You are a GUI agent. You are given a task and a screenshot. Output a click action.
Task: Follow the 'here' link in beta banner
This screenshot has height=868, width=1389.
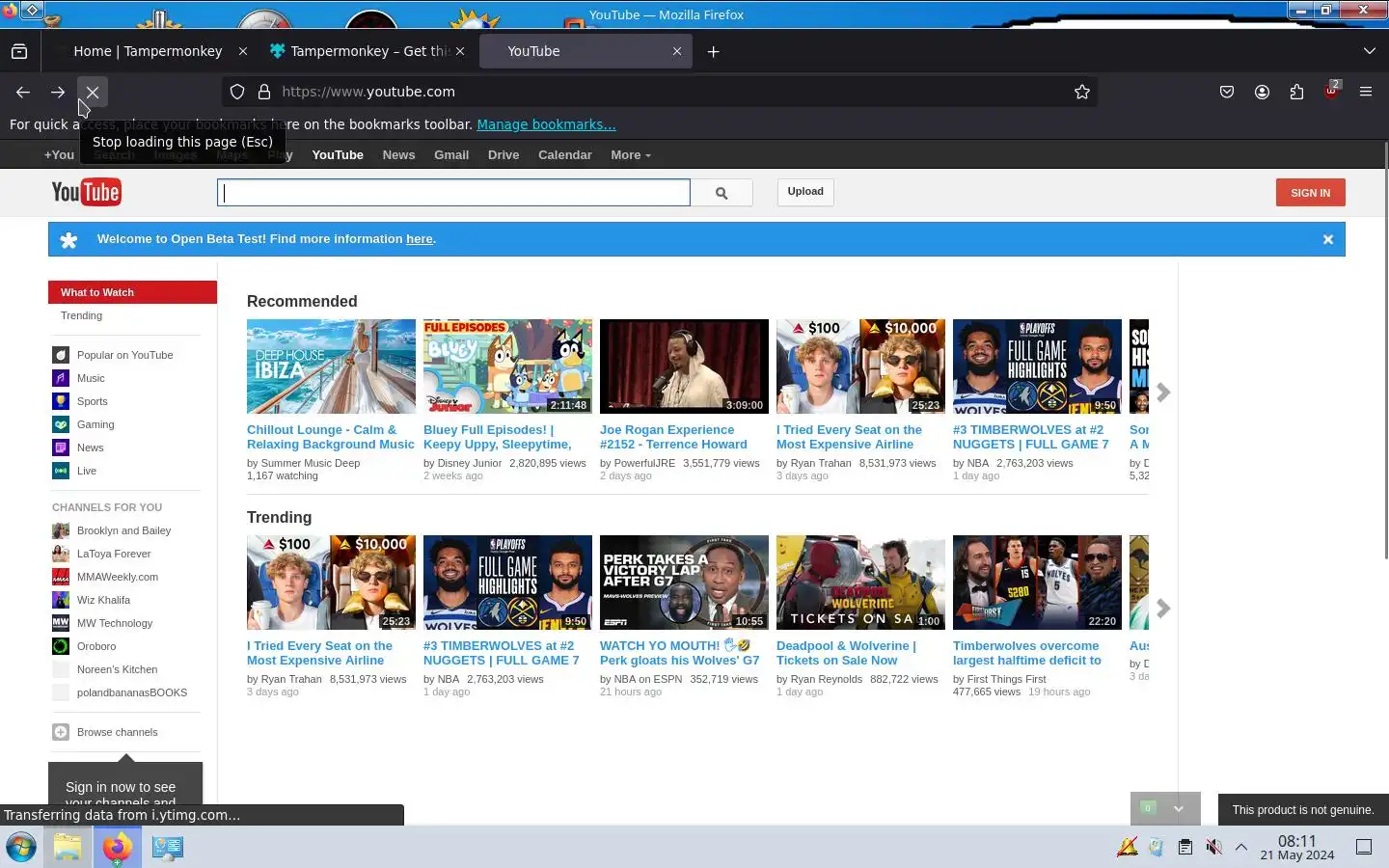420,239
